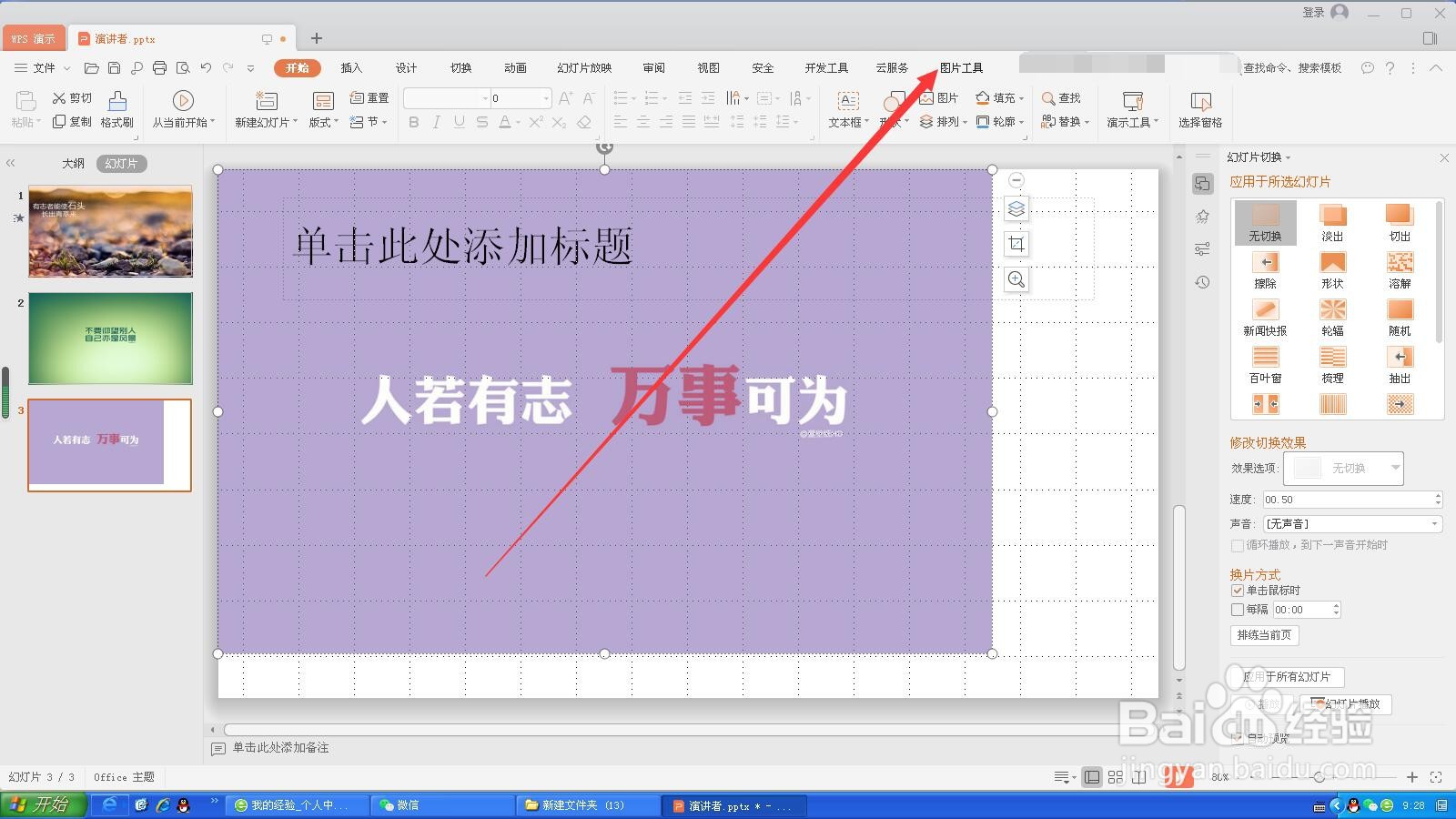The width and height of the screenshot is (1456, 819).
Task: Click the layers icon beside picture
Action: pyautogui.click(x=1016, y=208)
